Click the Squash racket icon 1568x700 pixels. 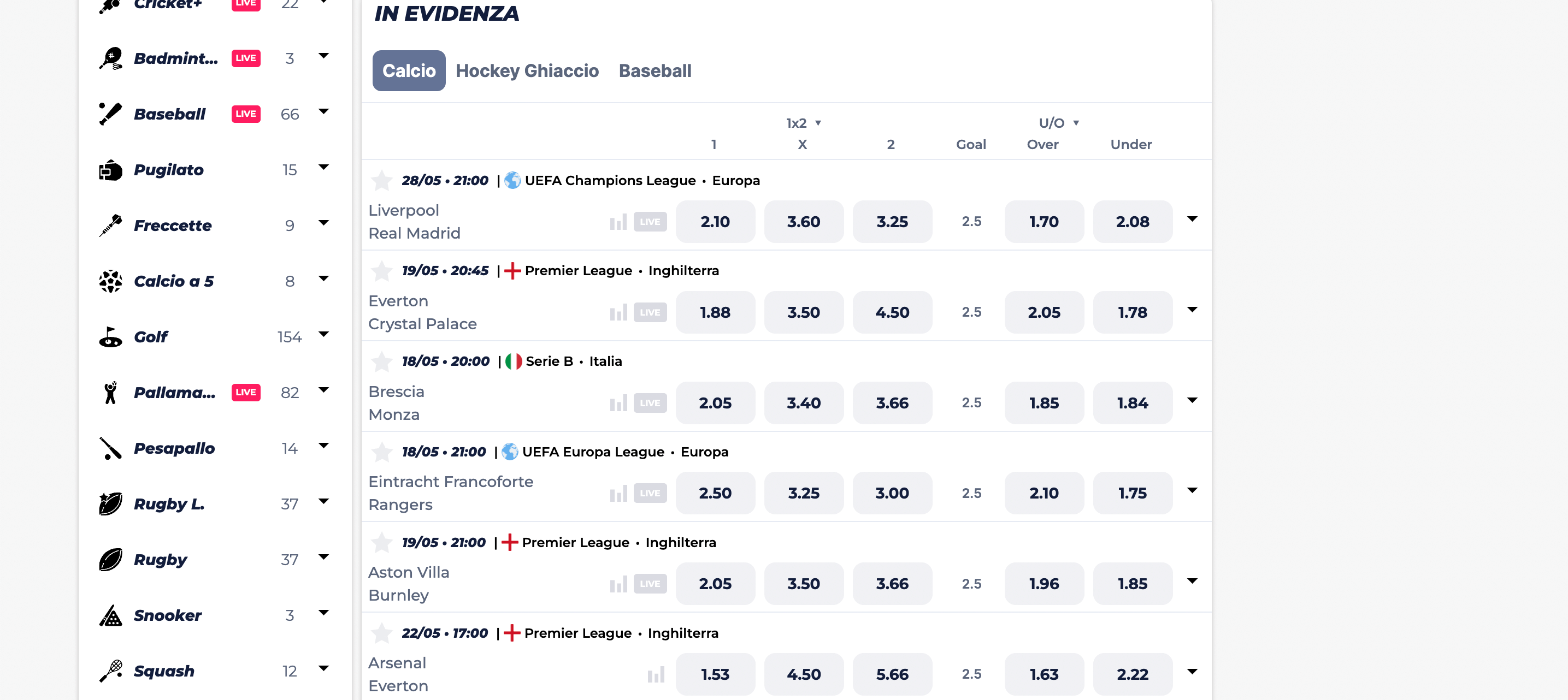pos(110,671)
